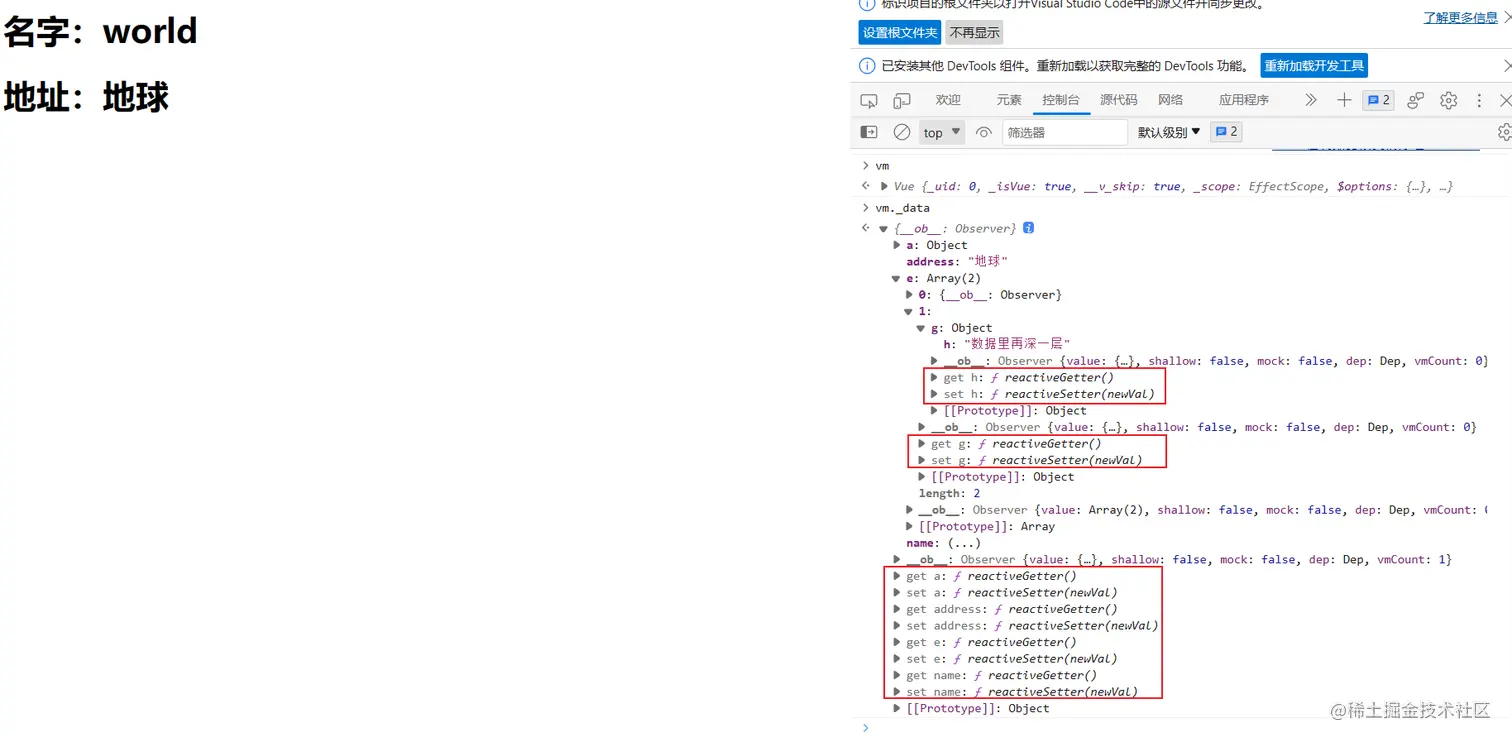
Task: Expand __ob__ Observer row with vmCount: 1
Action: coord(897,560)
